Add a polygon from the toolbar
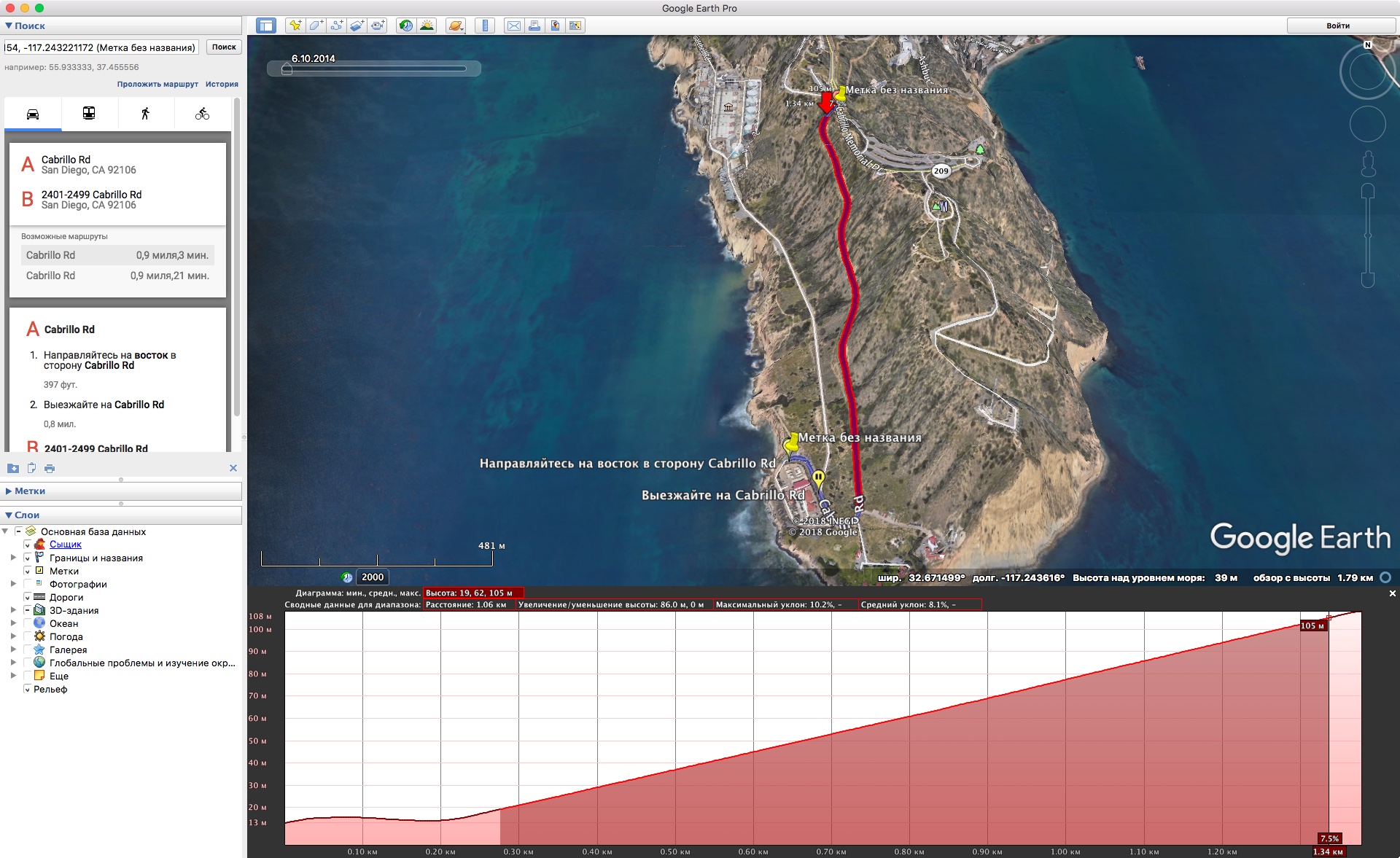Image resolution: width=1400 pixels, height=858 pixels. pyautogui.click(x=316, y=26)
